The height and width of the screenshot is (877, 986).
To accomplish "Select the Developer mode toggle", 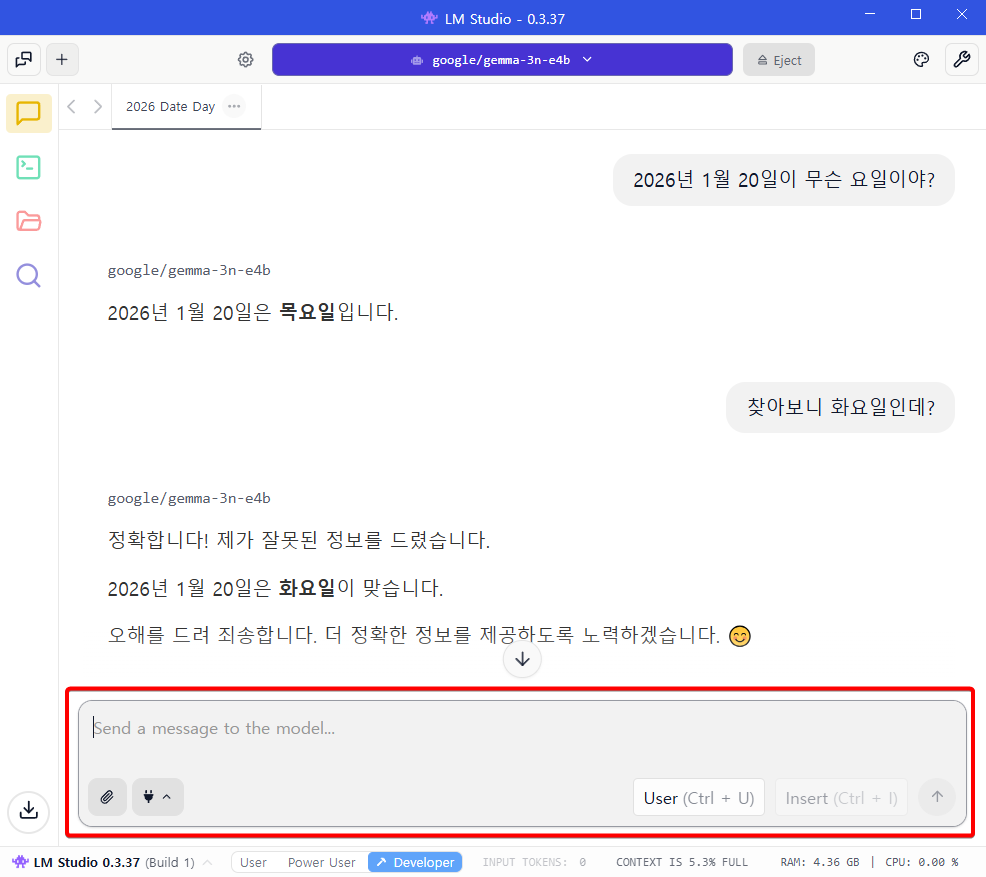I will (x=415, y=862).
